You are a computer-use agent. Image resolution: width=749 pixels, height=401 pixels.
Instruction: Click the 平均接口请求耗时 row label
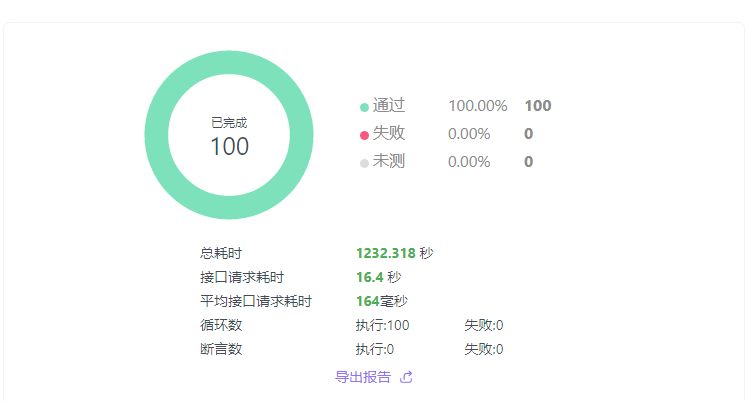255,301
